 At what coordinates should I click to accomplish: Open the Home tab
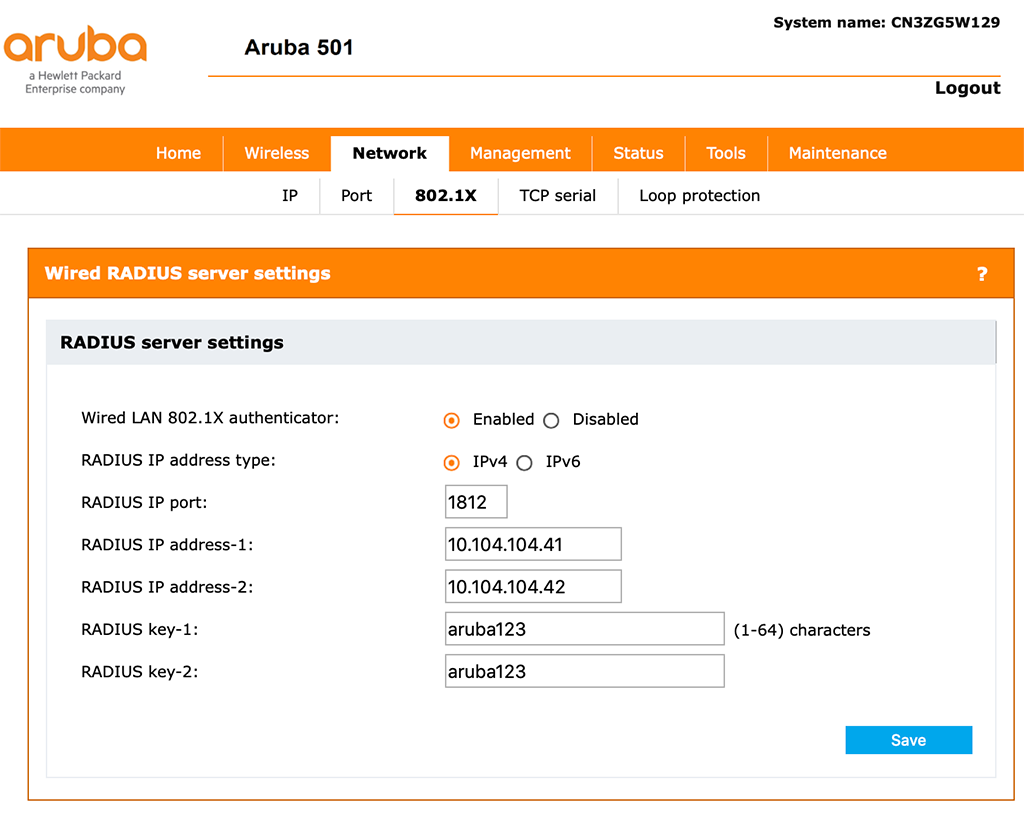178,153
